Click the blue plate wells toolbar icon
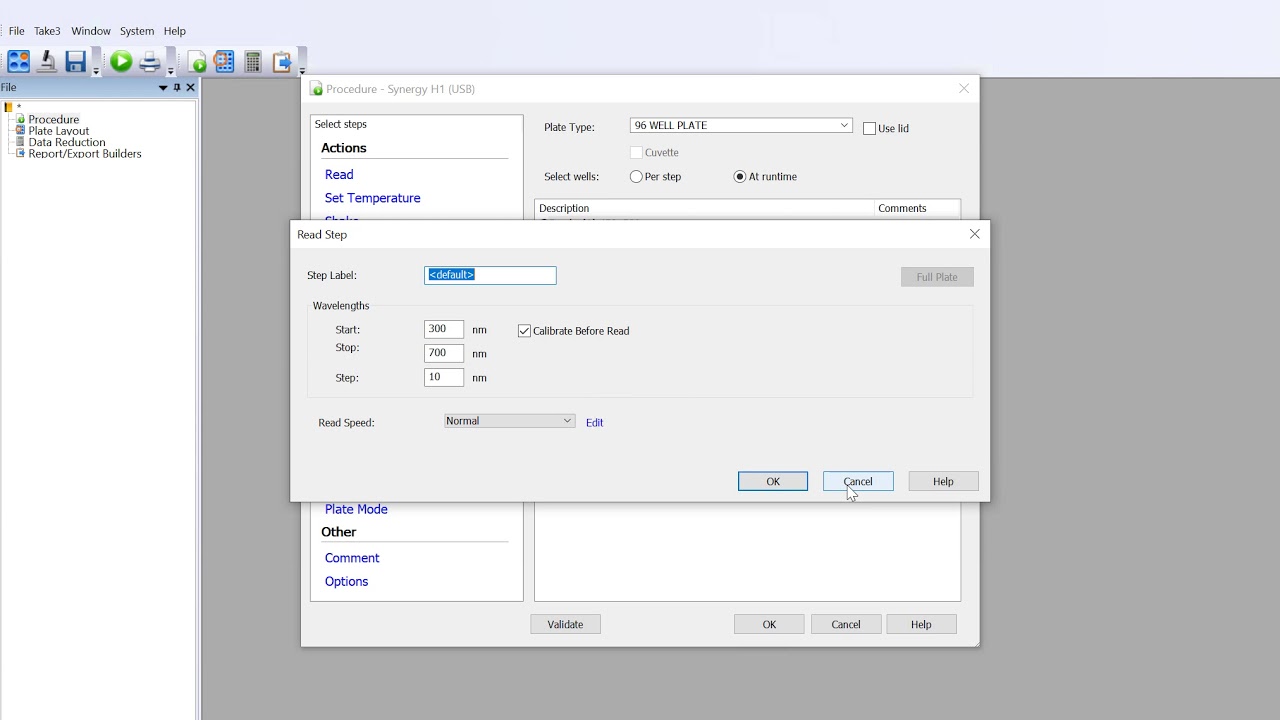Viewport: 1280px width, 720px height. [x=19, y=62]
